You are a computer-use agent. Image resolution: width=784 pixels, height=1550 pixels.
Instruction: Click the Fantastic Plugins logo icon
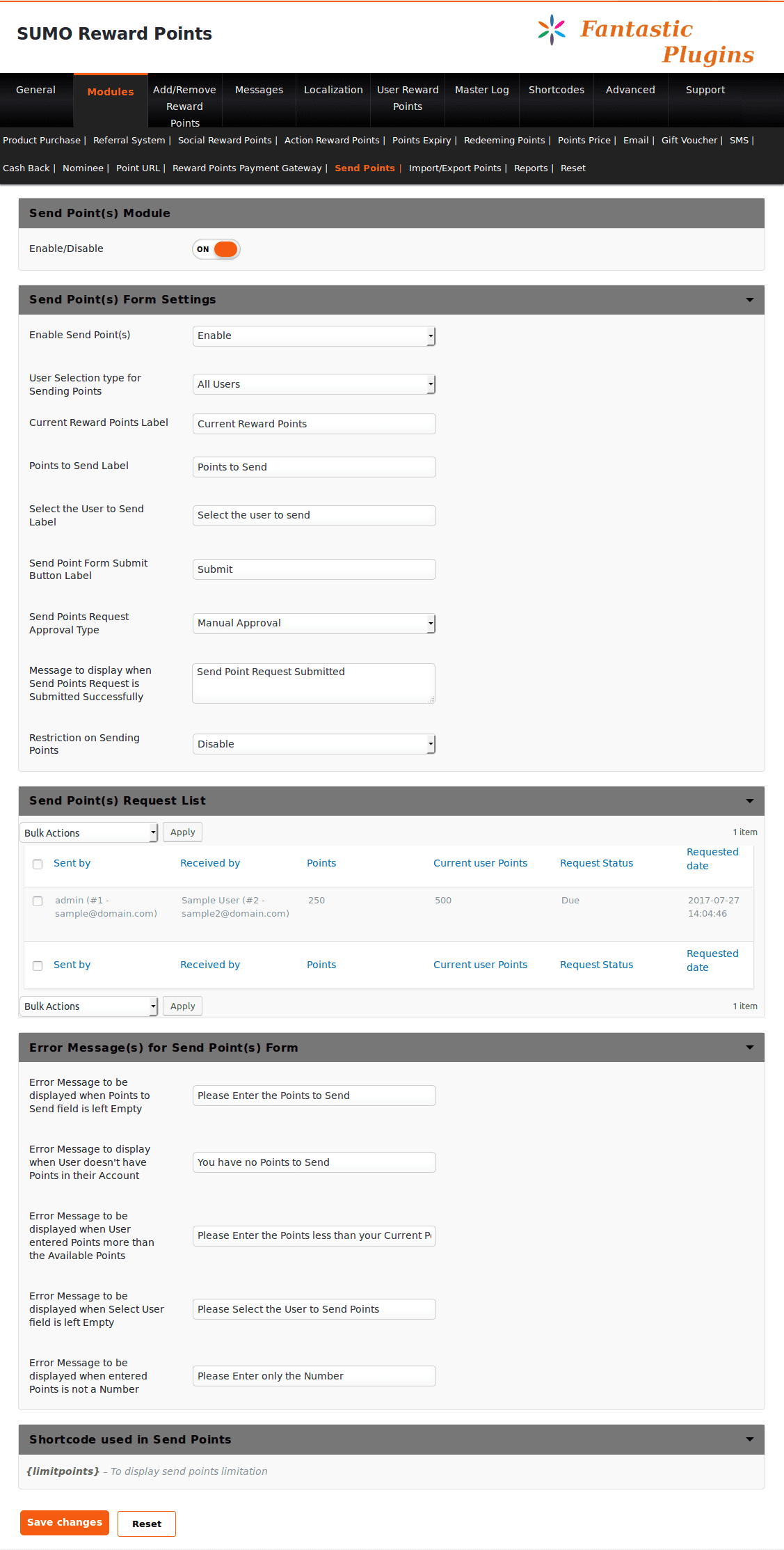[552, 30]
